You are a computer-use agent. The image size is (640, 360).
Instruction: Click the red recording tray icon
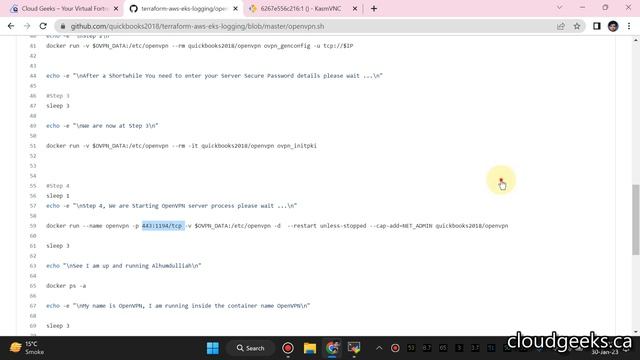tap(395, 348)
